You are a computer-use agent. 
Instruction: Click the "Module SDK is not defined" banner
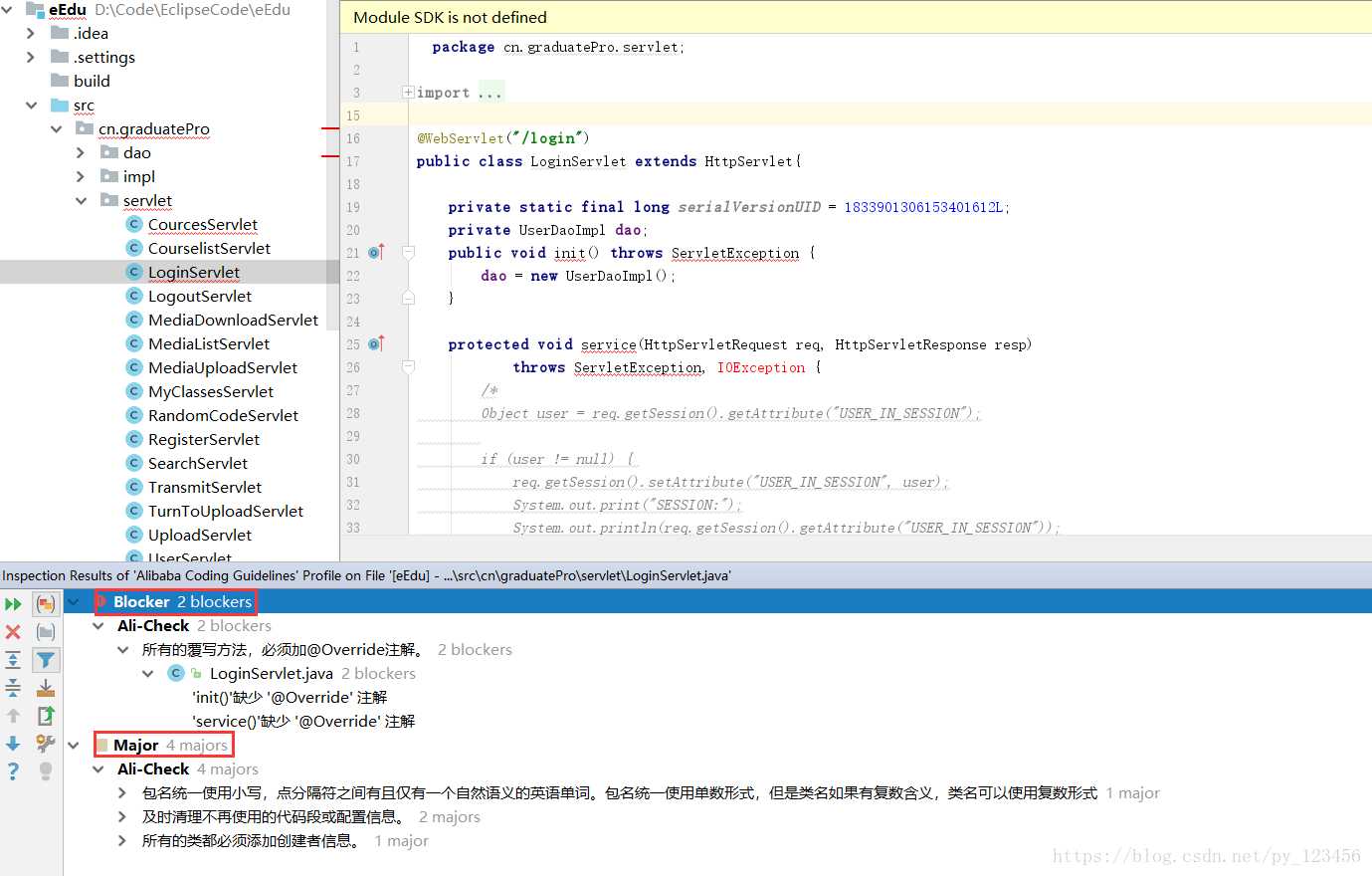(x=856, y=17)
